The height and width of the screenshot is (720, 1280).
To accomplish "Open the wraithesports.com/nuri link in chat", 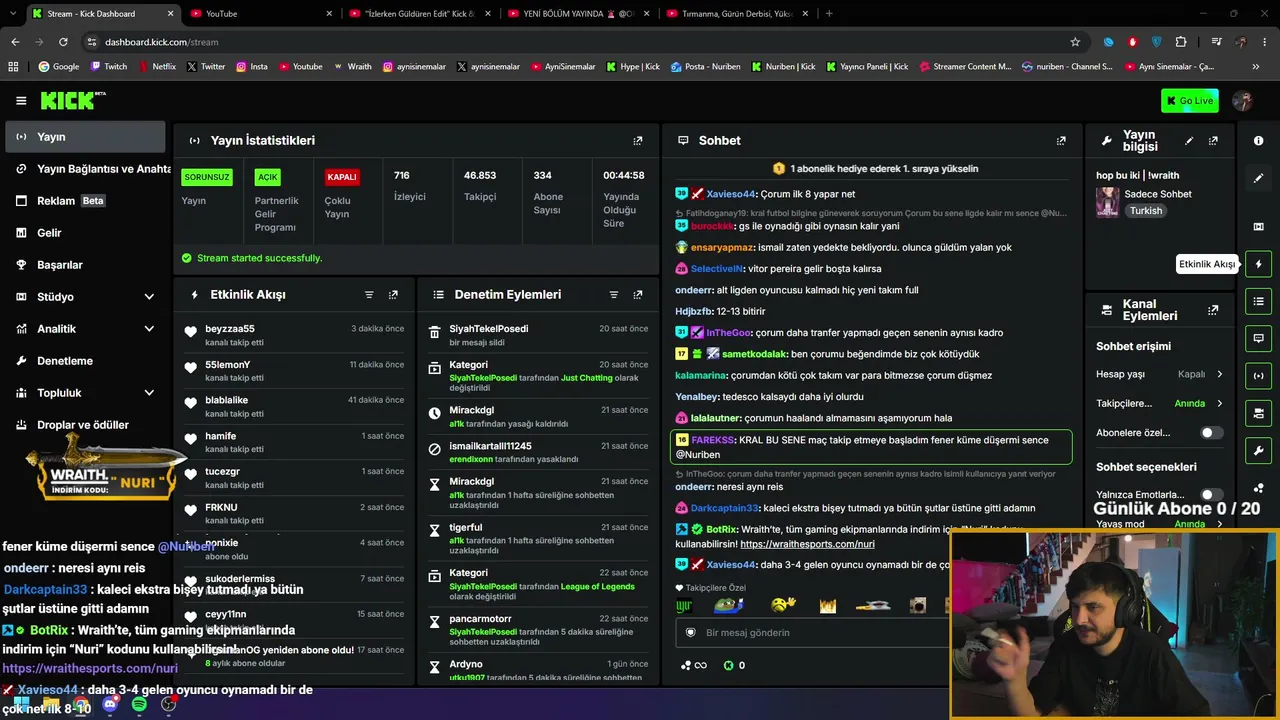I will [x=807, y=544].
